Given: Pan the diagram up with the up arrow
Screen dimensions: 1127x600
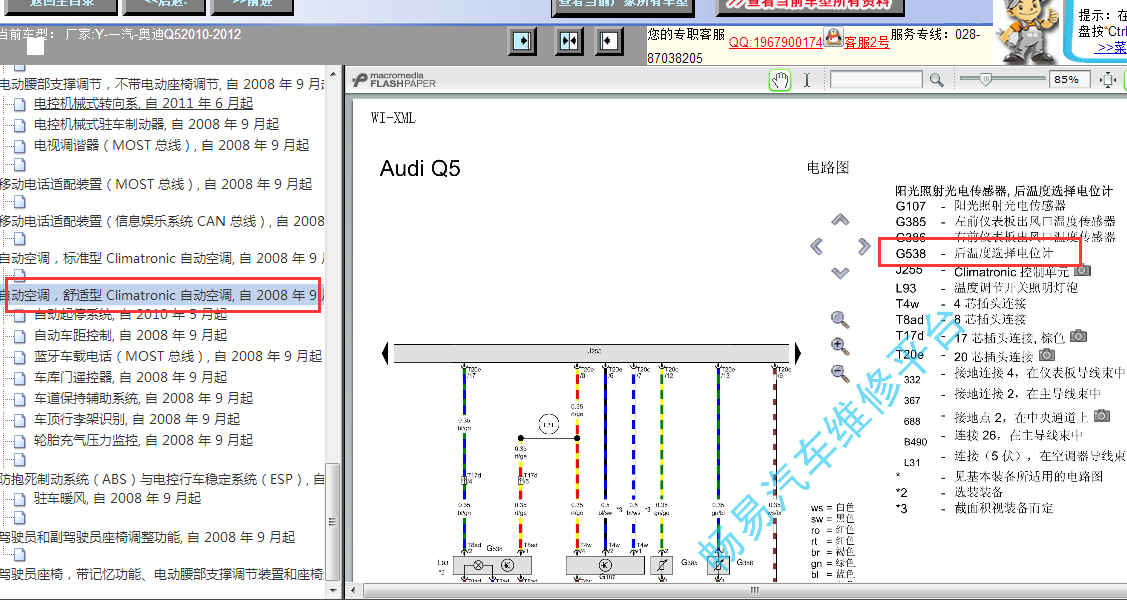Looking at the screenshot, I should 840,220.
